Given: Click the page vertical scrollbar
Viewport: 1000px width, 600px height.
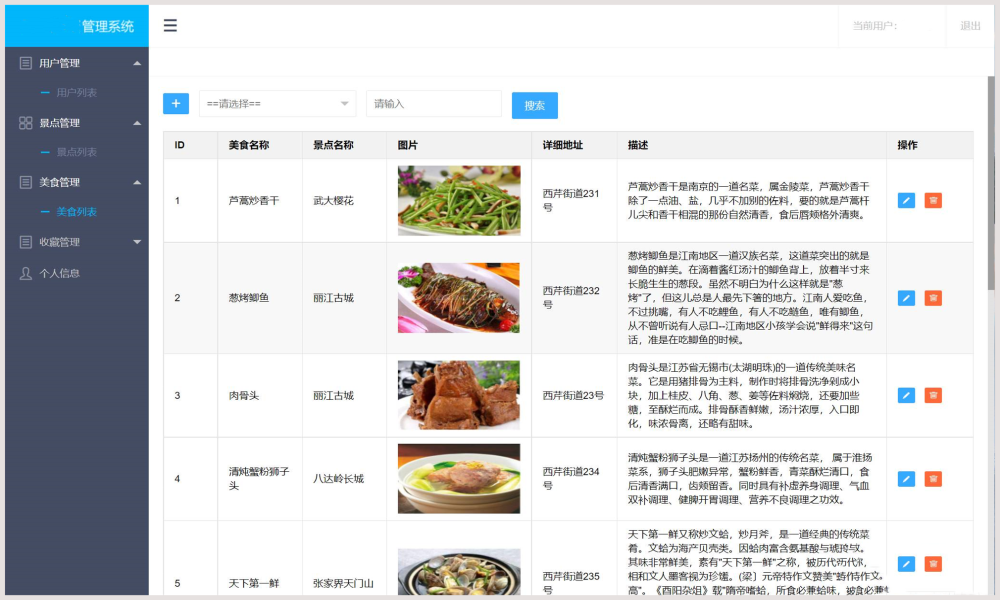Looking at the screenshot, I should click(991, 184).
